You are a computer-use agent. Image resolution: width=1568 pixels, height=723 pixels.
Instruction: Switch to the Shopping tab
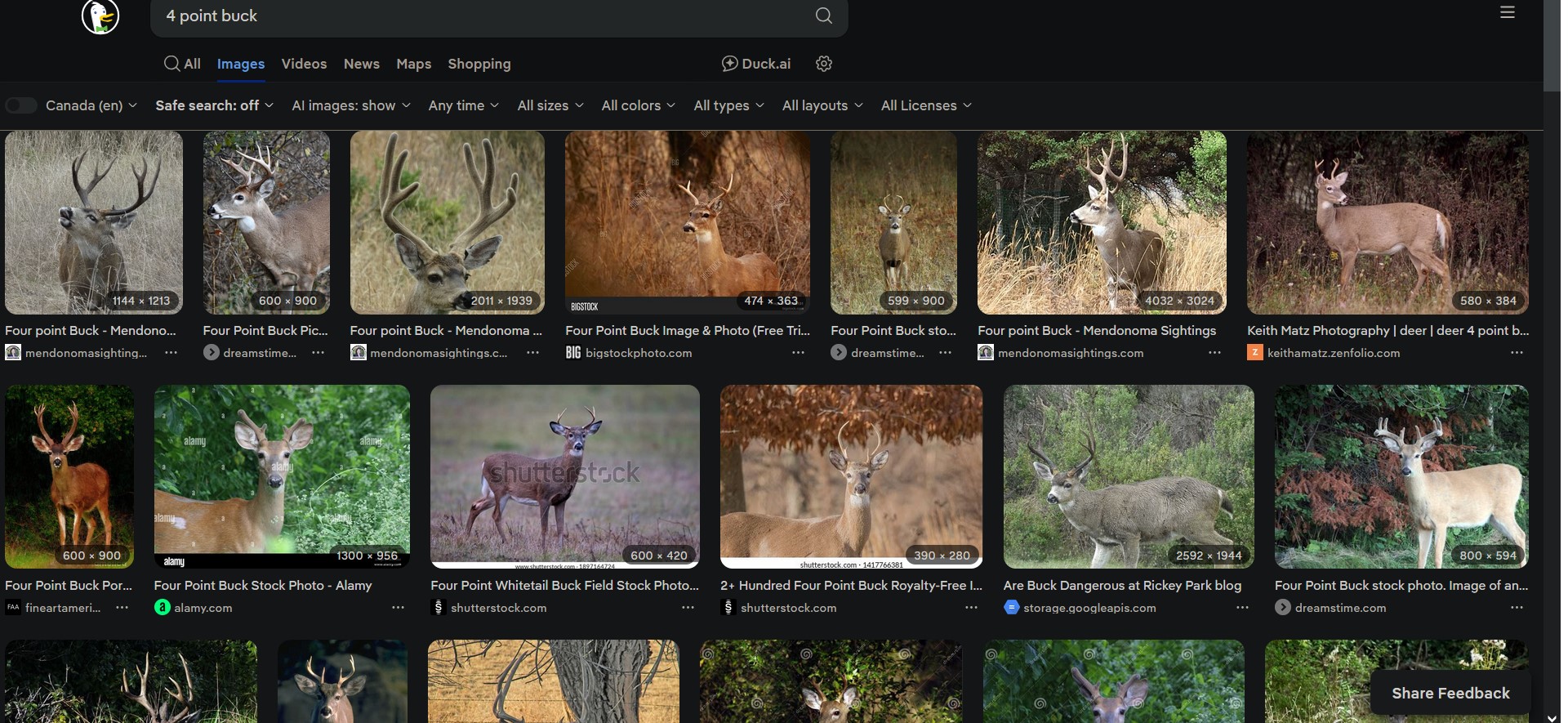tap(479, 64)
